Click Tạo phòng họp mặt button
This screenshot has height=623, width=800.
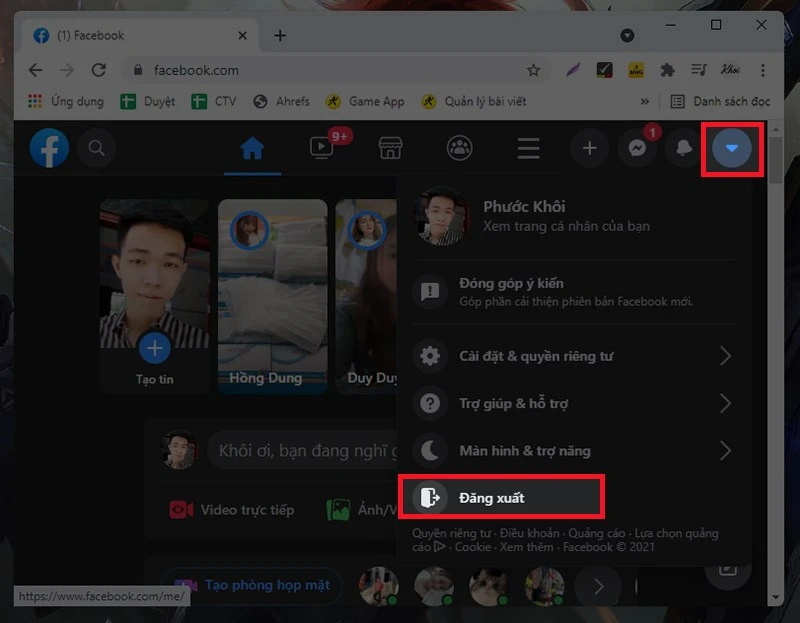click(x=256, y=585)
